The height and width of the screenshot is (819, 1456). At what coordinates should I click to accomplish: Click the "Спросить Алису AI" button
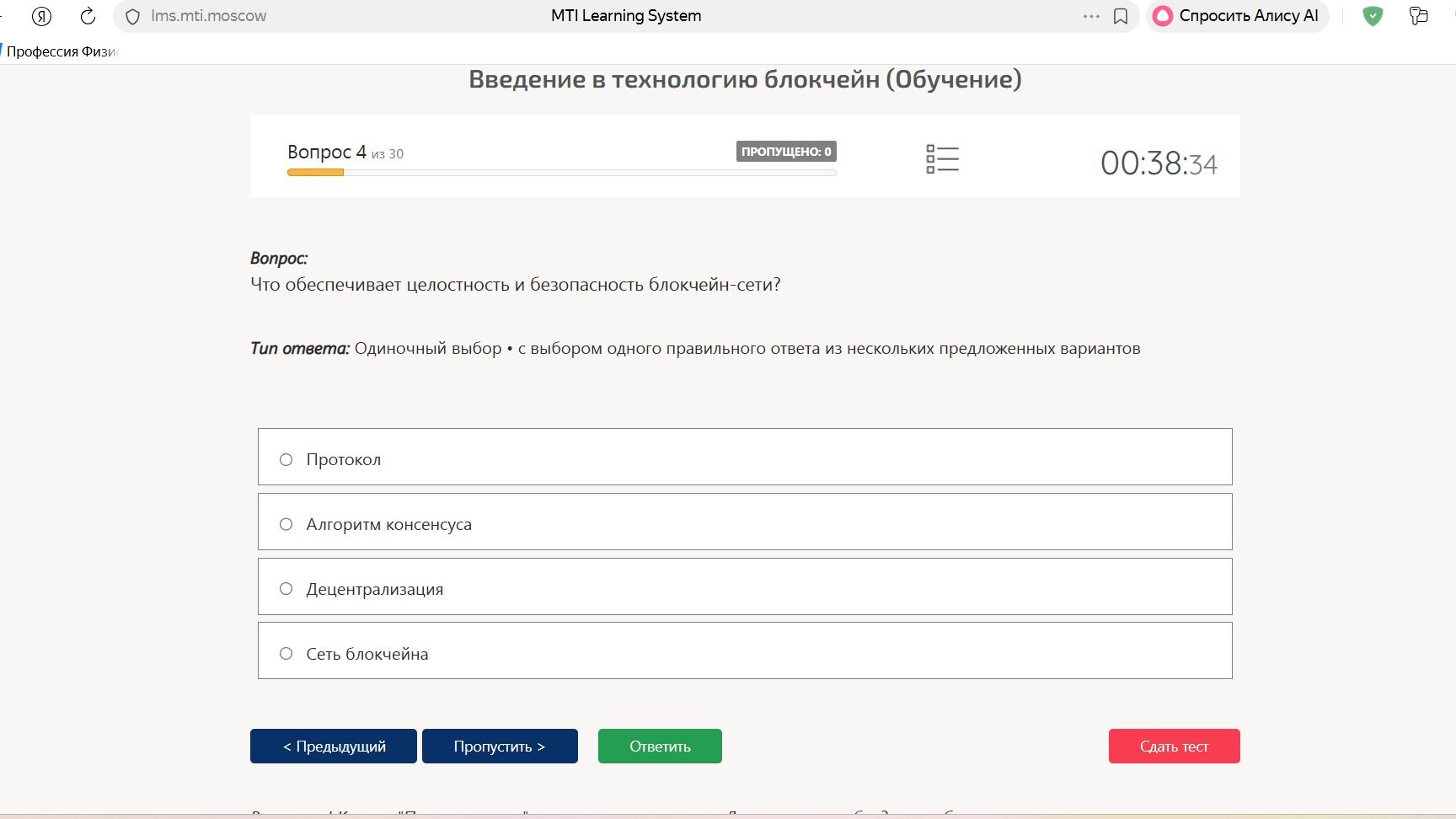pyautogui.click(x=1237, y=16)
